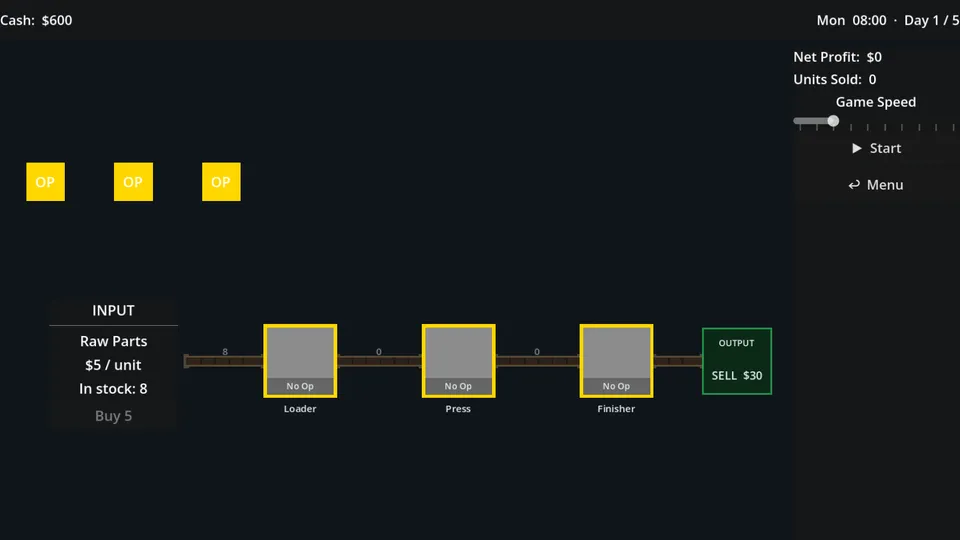Return to the Menu
The image size is (960, 540).
(876, 185)
